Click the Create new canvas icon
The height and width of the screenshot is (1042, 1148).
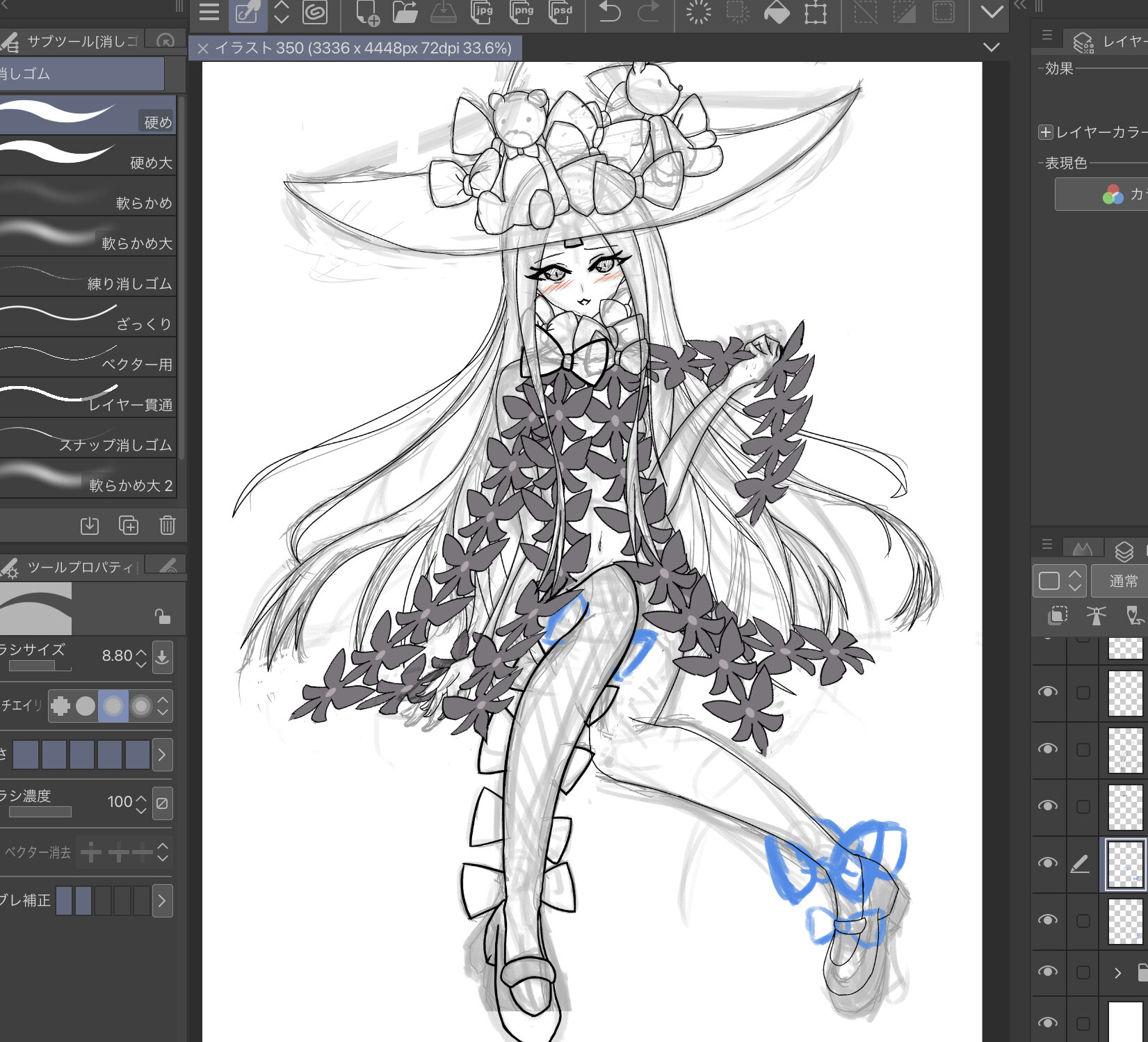coord(367,13)
